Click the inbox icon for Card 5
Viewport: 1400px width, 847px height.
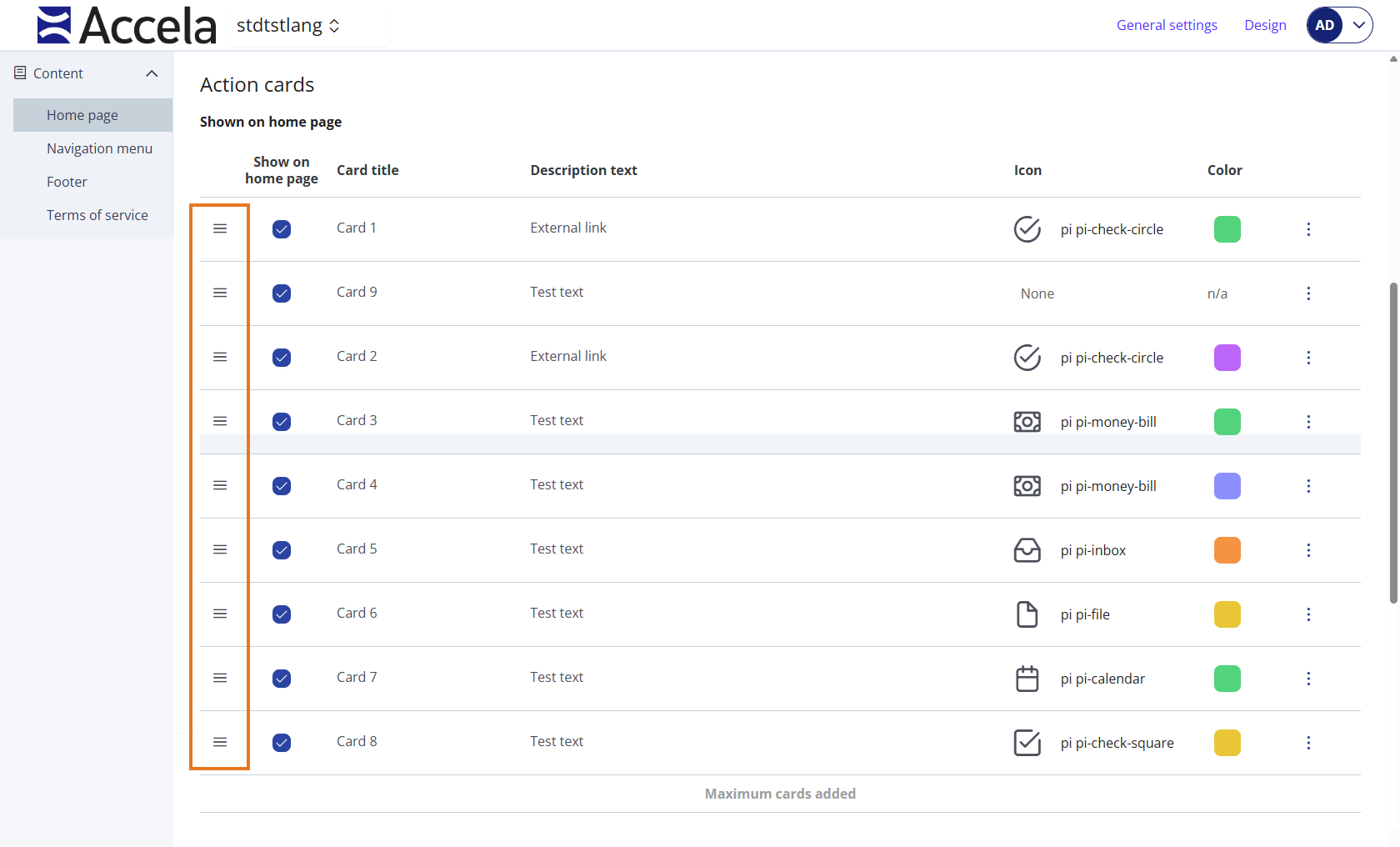1027,550
